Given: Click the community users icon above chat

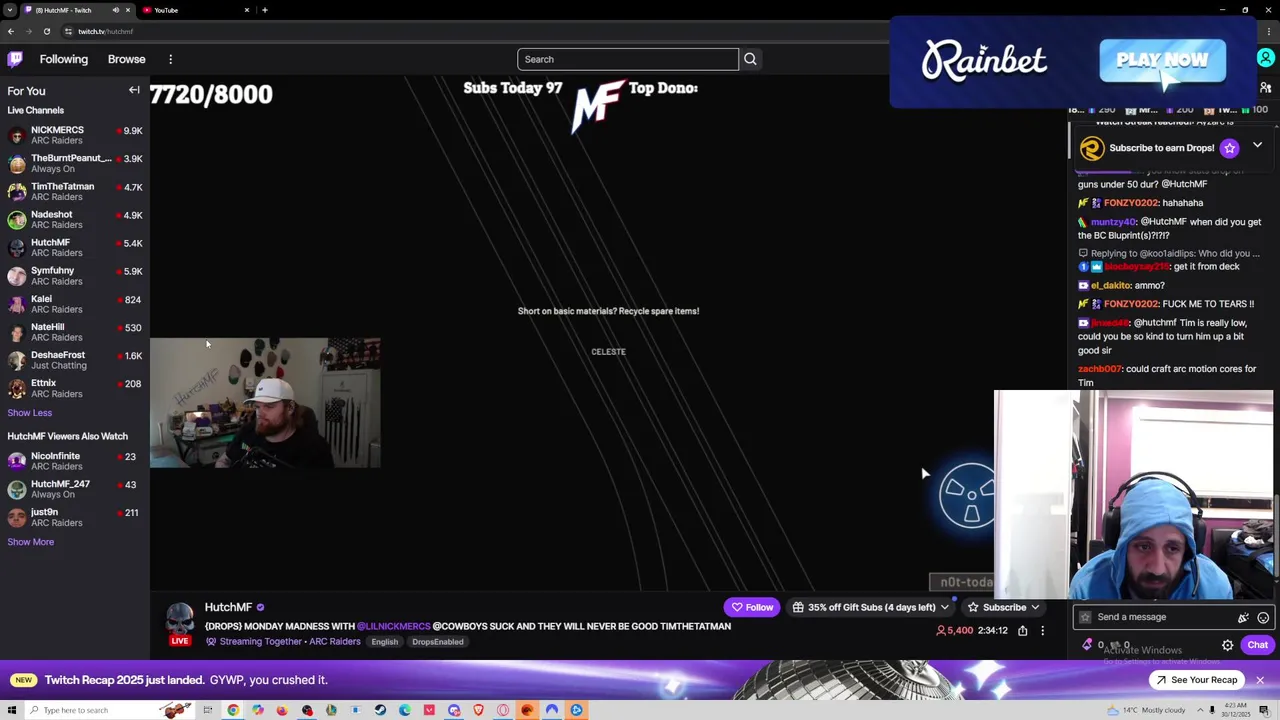Looking at the screenshot, I should [x=1266, y=88].
